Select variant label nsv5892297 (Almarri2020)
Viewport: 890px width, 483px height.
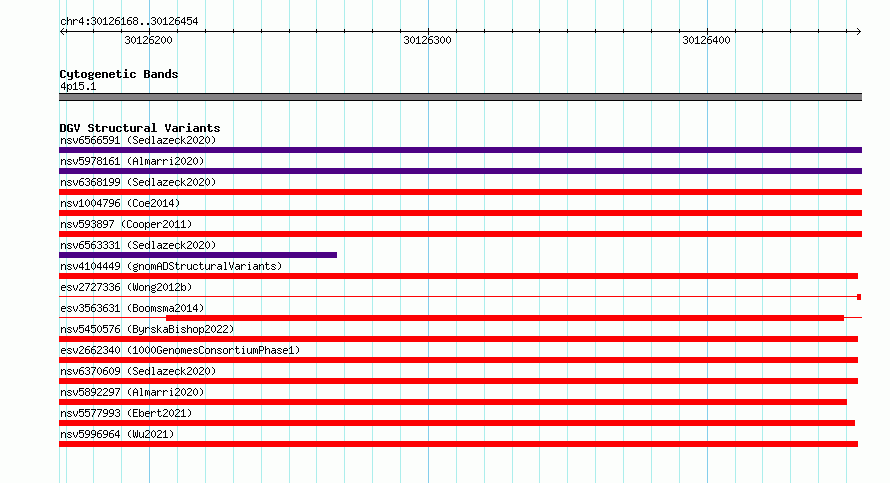click(132, 392)
